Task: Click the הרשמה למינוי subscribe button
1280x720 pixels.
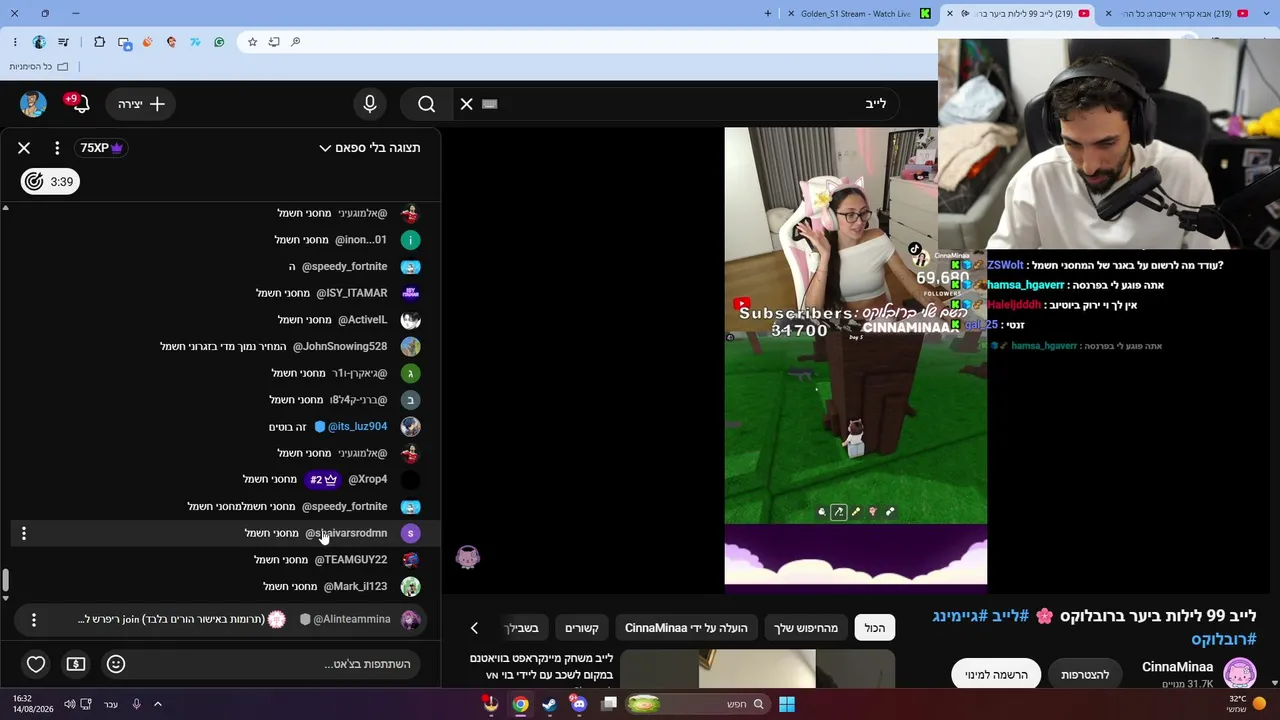Action: 996,675
